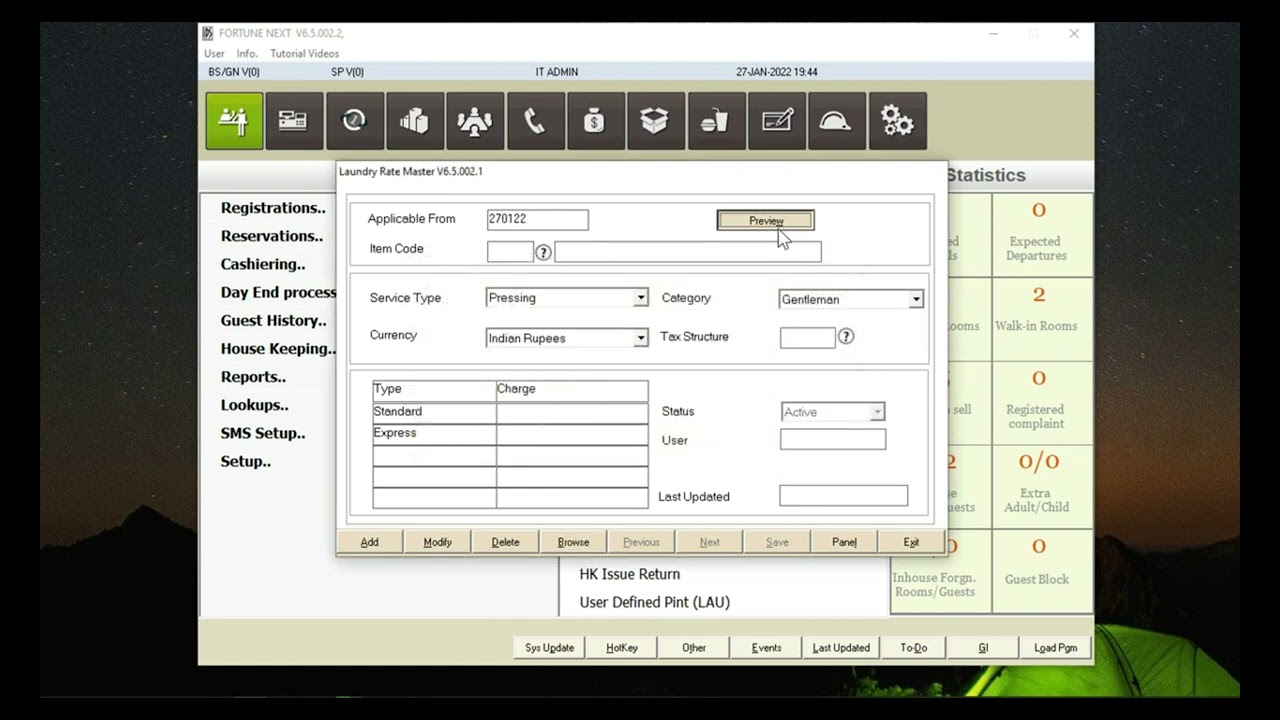
Task: Open Cashiering.. in the side menu
Action: (x=263, y=264)
